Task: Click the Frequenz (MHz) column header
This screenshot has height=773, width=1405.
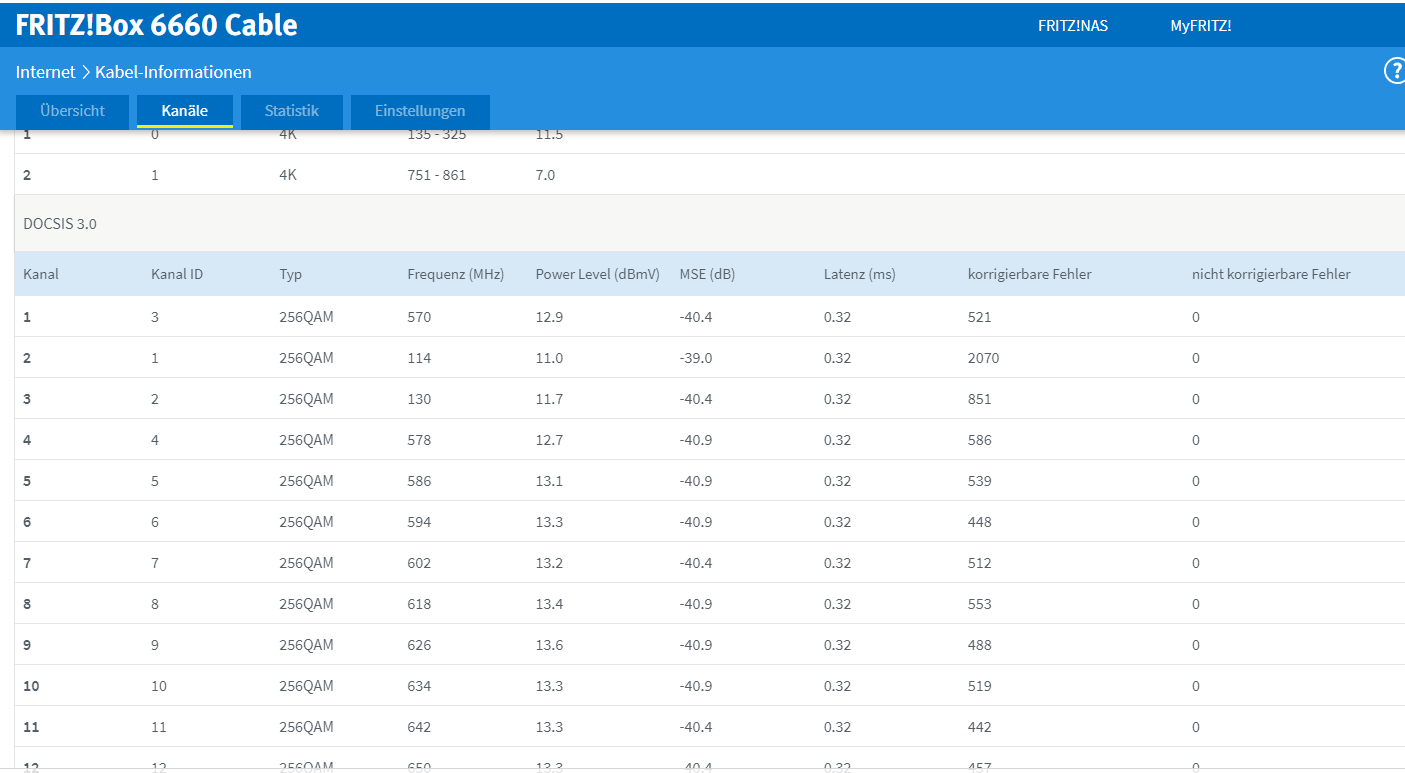Action: pyautogui.click(x=456, y=274)
